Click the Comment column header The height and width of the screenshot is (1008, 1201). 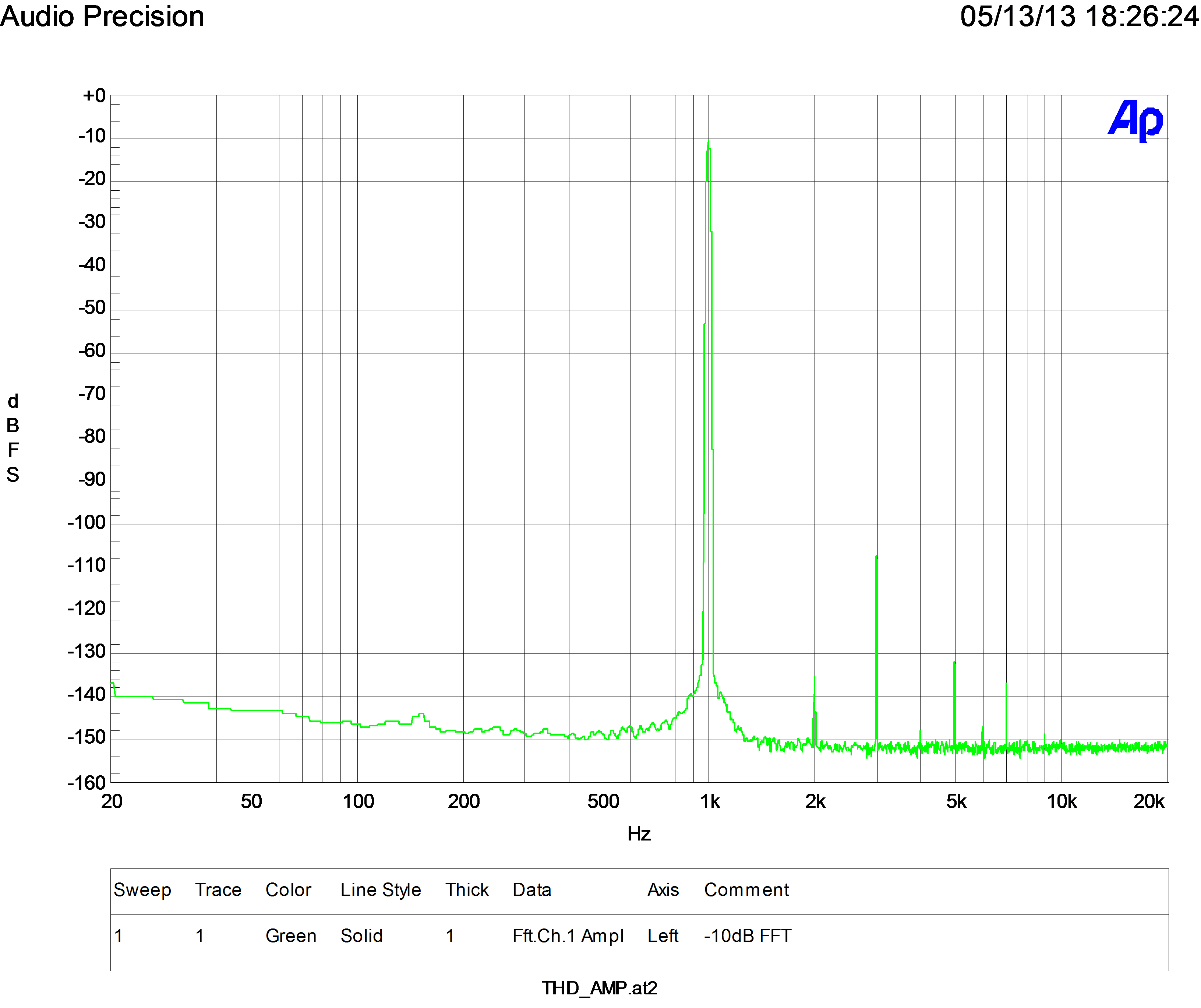pyautogui.click(x=746, y=890)
